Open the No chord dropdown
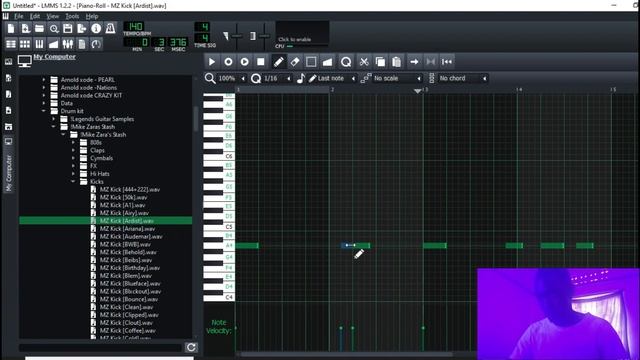 tap(463, 78)
